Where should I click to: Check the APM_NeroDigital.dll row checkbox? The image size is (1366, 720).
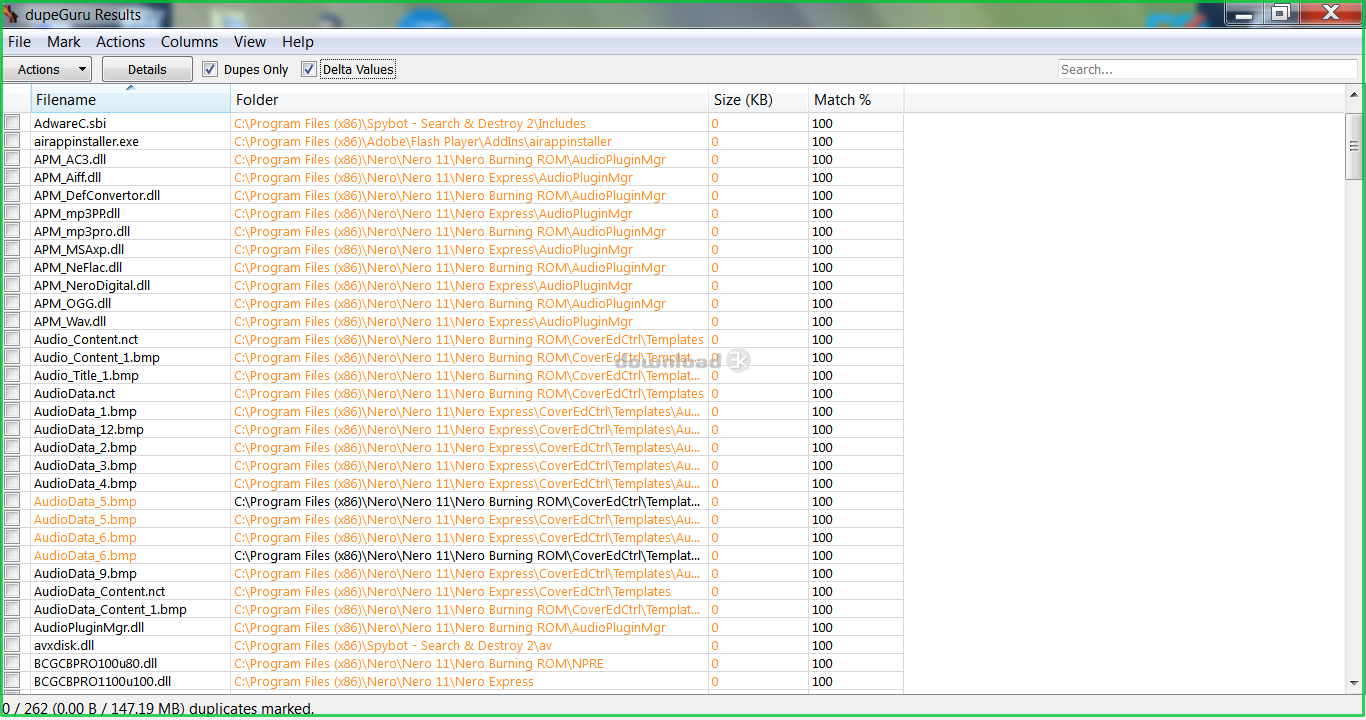click(x=12, y=285)
